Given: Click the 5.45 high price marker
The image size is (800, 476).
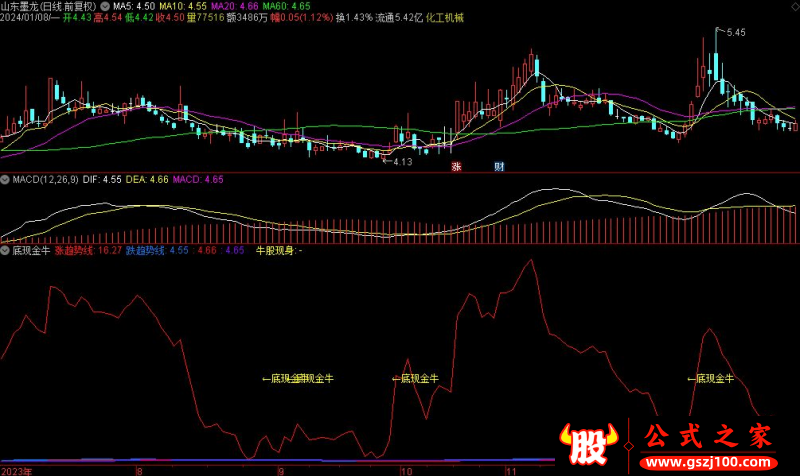Looking at the screenshot, I should click(735, 34).
